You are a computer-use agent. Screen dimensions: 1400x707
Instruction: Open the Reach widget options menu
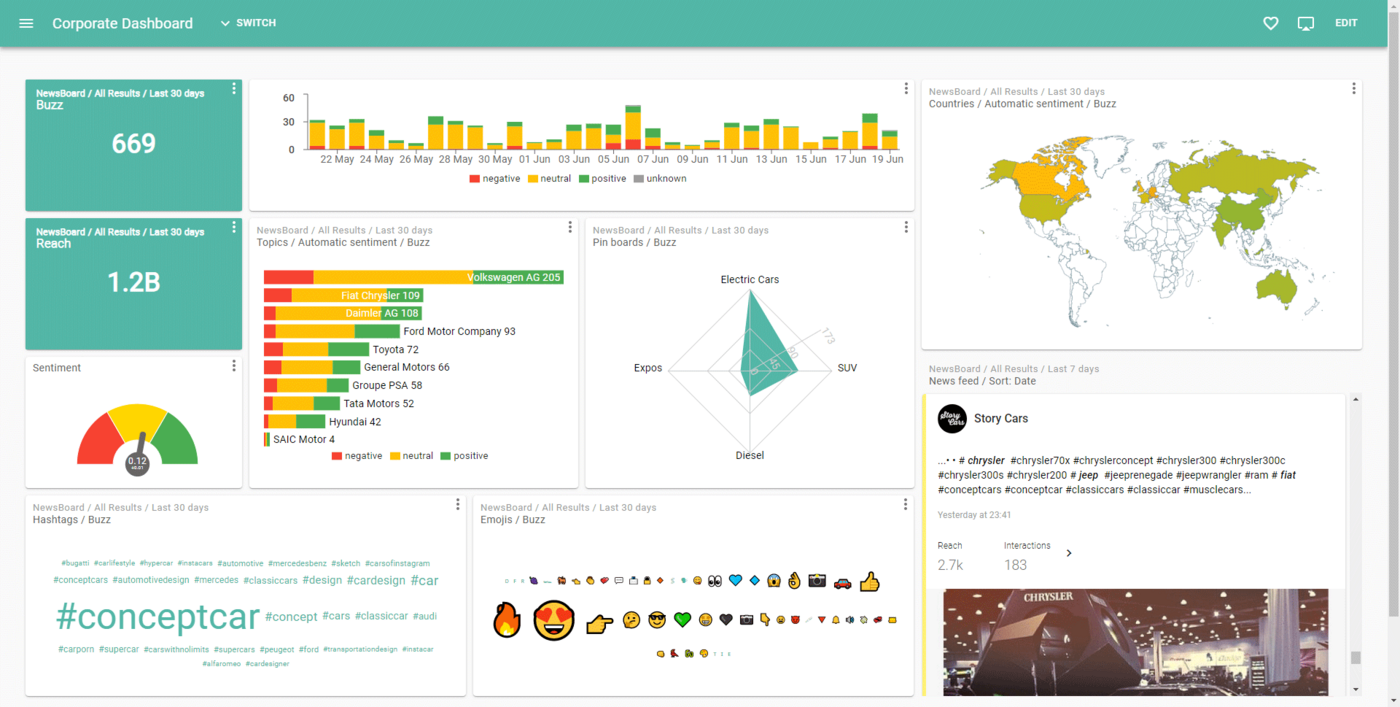pyautogui.click(x=234, y=227)
